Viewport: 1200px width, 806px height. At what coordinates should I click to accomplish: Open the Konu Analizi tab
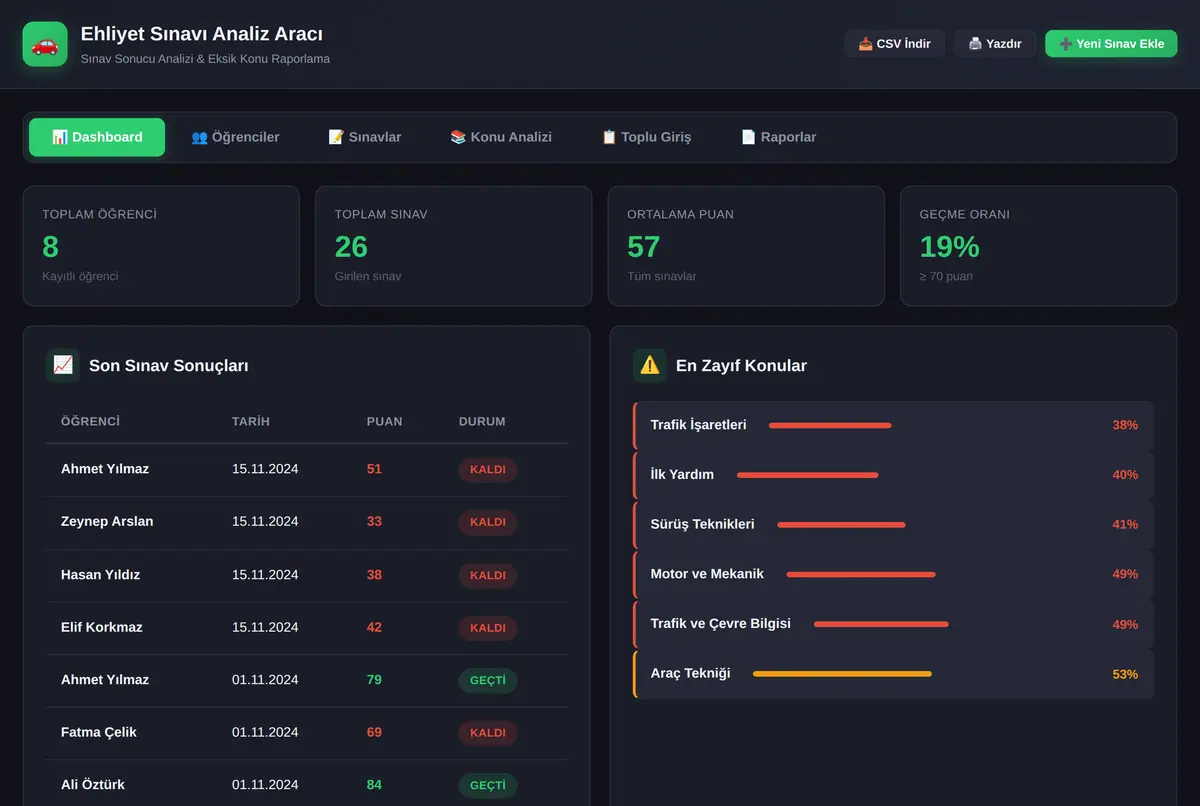click(x=501, y=137)
